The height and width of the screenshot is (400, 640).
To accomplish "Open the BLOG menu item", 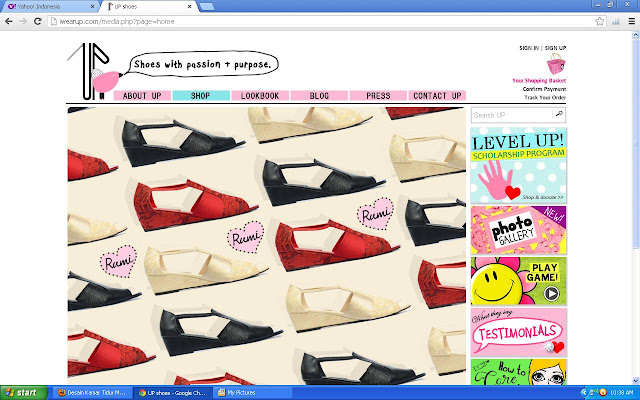I will click(x=319, y=96).
